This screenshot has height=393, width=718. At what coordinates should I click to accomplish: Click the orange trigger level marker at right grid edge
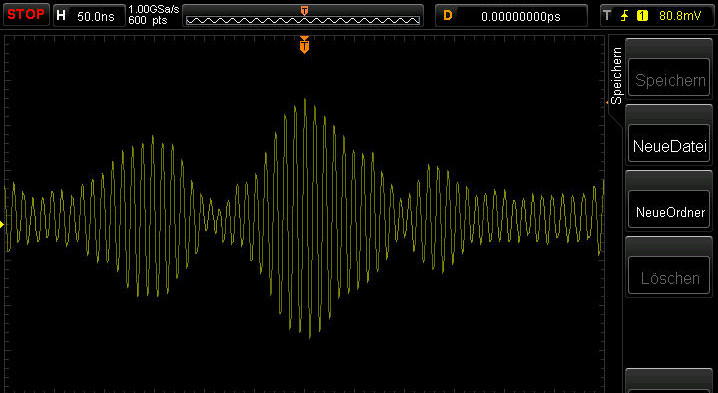[x=606, y=103]
